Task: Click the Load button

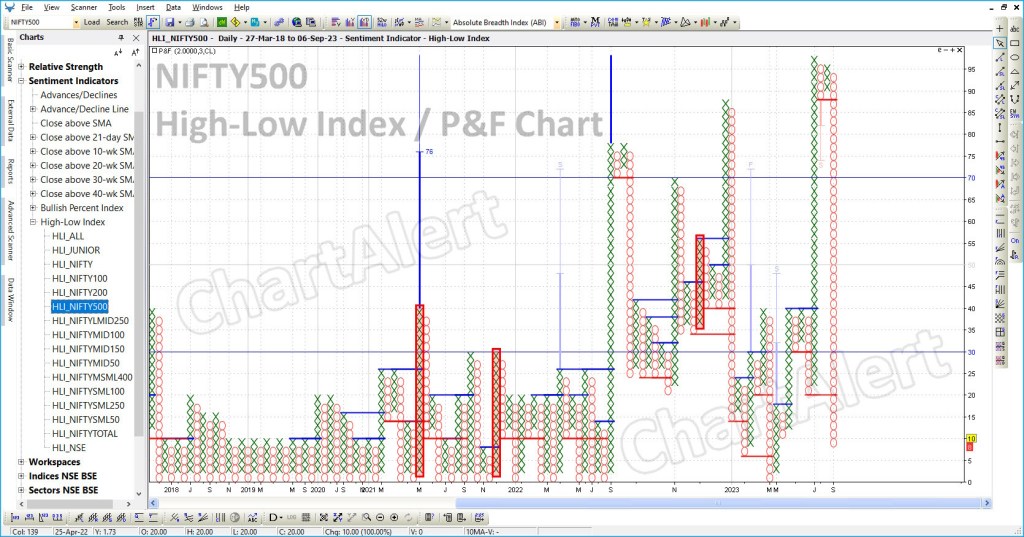Action: coord(91,21)
